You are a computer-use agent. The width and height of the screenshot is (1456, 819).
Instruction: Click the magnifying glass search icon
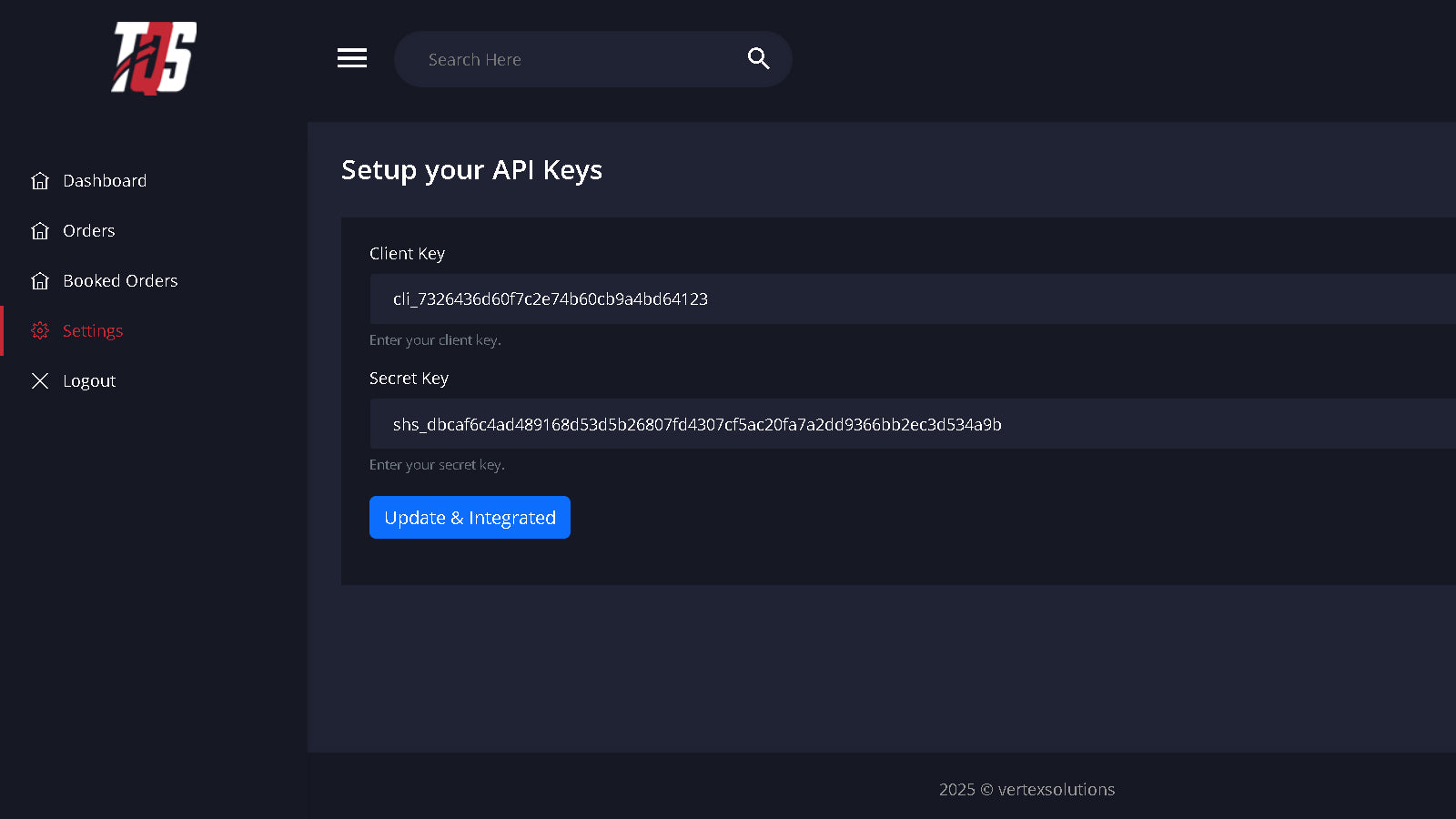coord(758,58)
